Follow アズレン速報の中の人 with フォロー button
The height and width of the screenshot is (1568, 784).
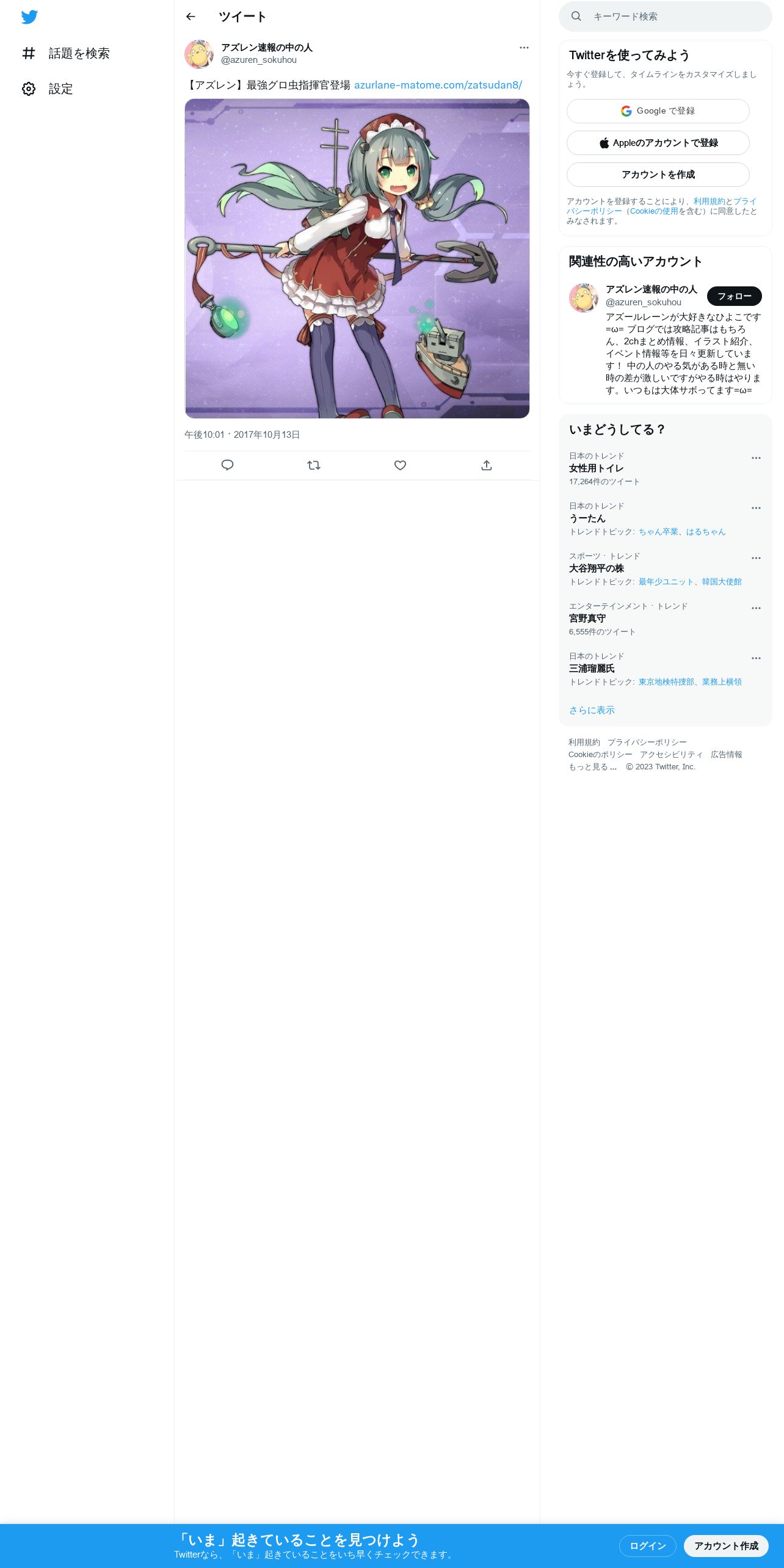(x=735, y=296)
